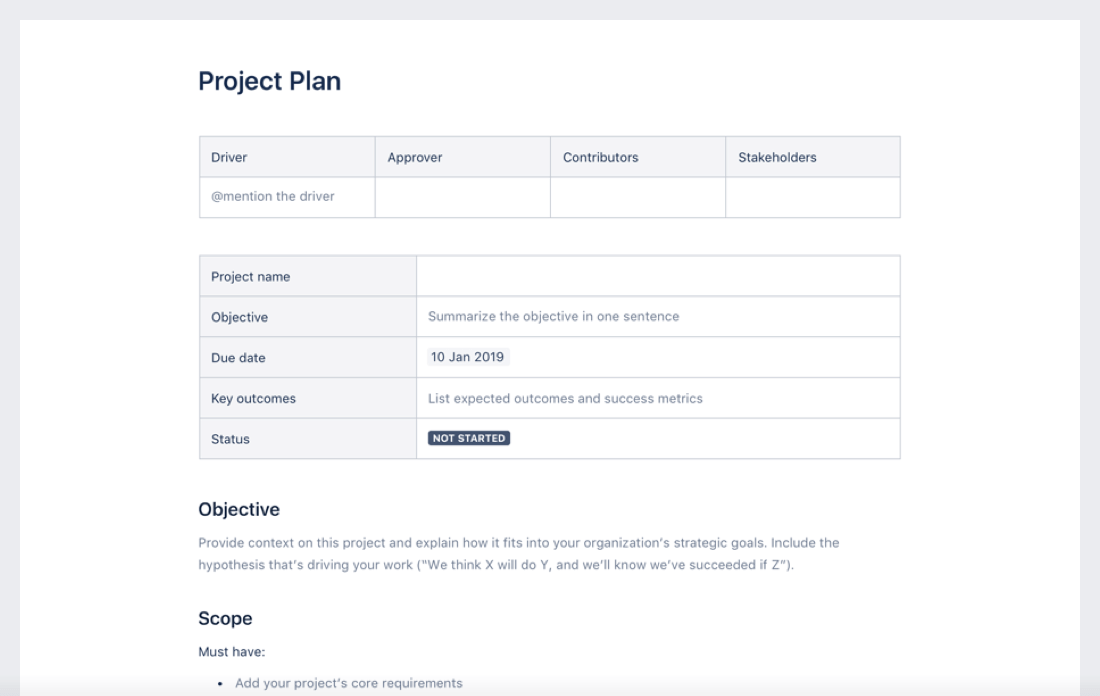Viewport: 1100px width, 696px height.
Task: Click the "@mention the driver" placeholder
Action: coord(272,197)
